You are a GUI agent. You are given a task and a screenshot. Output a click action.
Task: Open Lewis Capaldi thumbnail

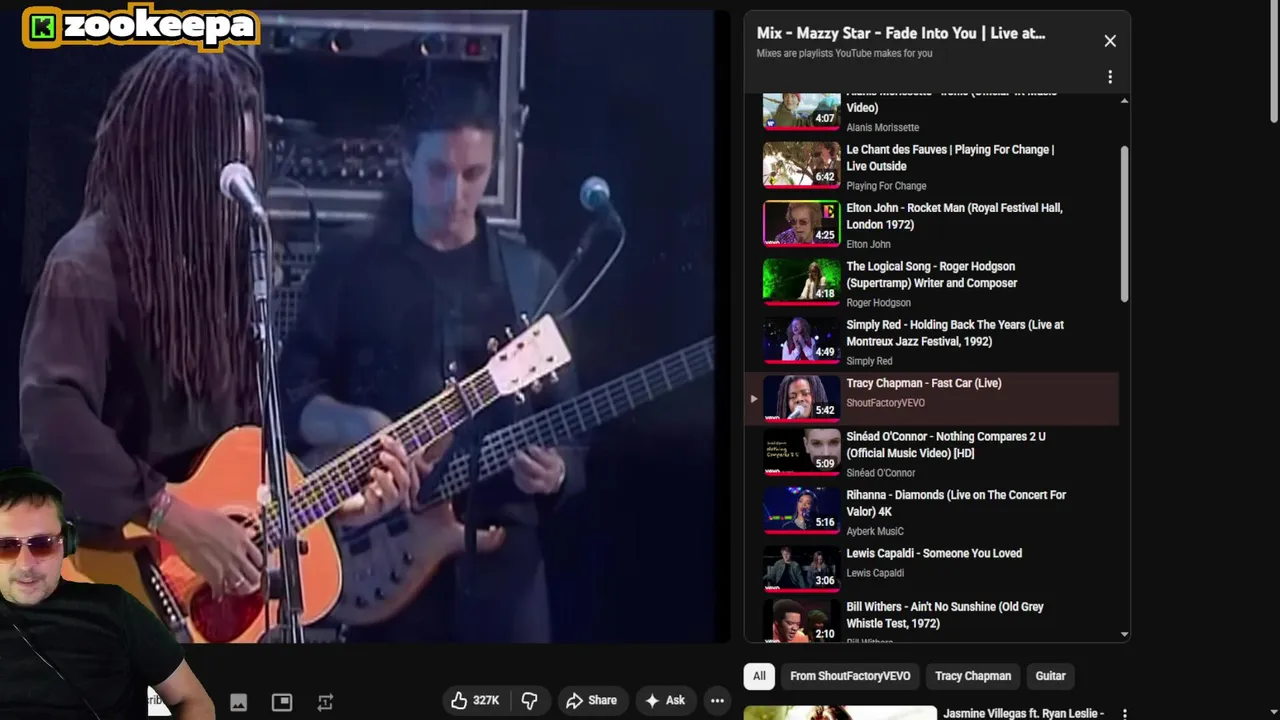pos(802,568)
